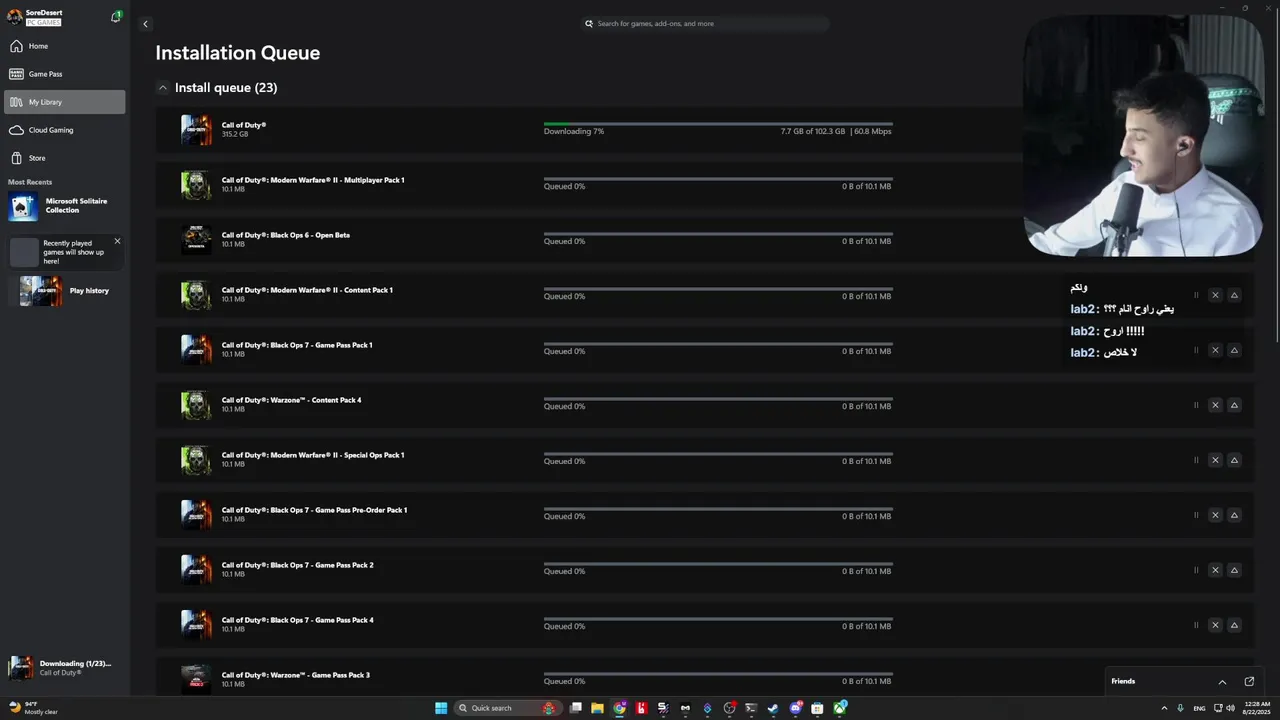Pause Modern Warfare II Special Ops Pack 1
Image resolution: width=1280 pixels, height=720 pixels.
click(1196, 460)
